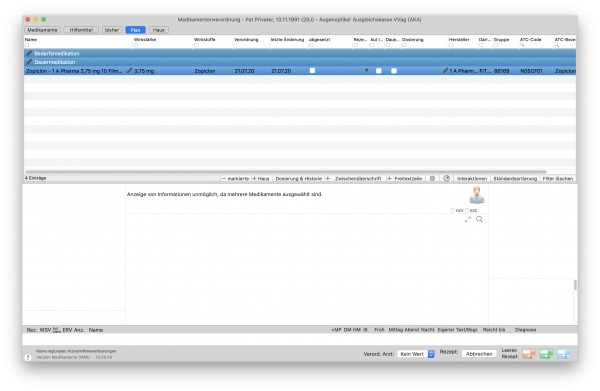The image size is (600, 391).
Task: Click the WSV label in the prescription bar
Action: pos(45,329)
